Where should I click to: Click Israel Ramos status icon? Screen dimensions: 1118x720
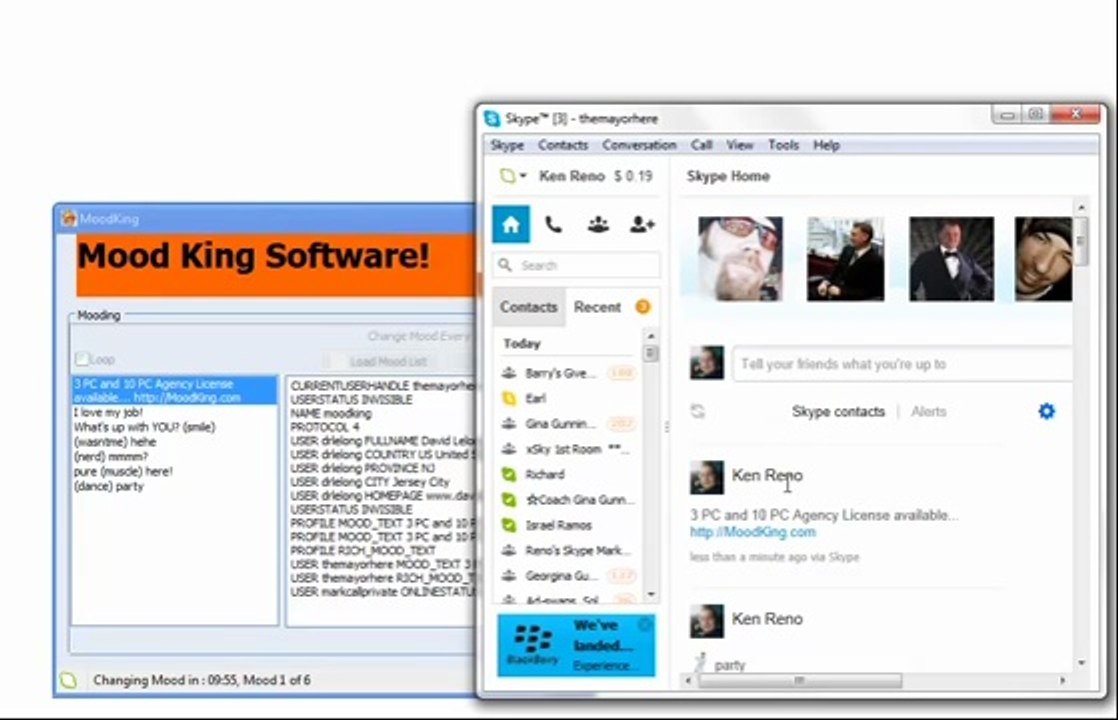[509, 525]
